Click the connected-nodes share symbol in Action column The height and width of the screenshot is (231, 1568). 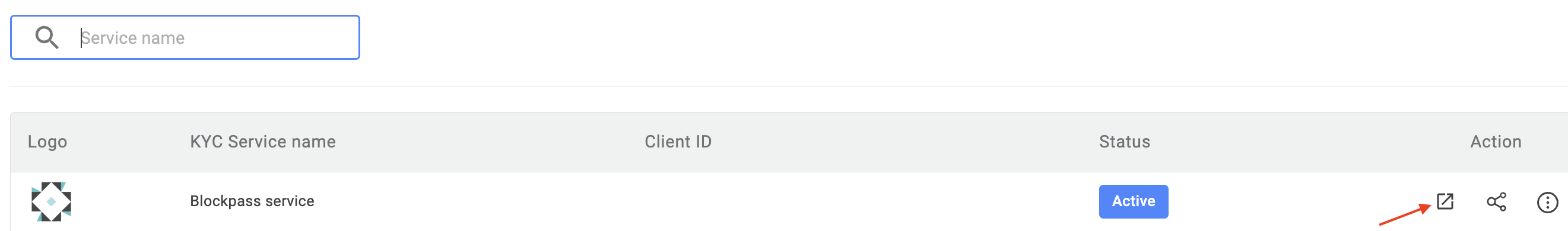[x=1496, y=202]
